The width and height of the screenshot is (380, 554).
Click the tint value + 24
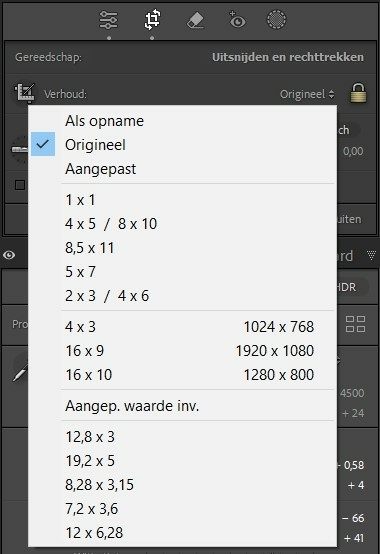tap(353, 413)
